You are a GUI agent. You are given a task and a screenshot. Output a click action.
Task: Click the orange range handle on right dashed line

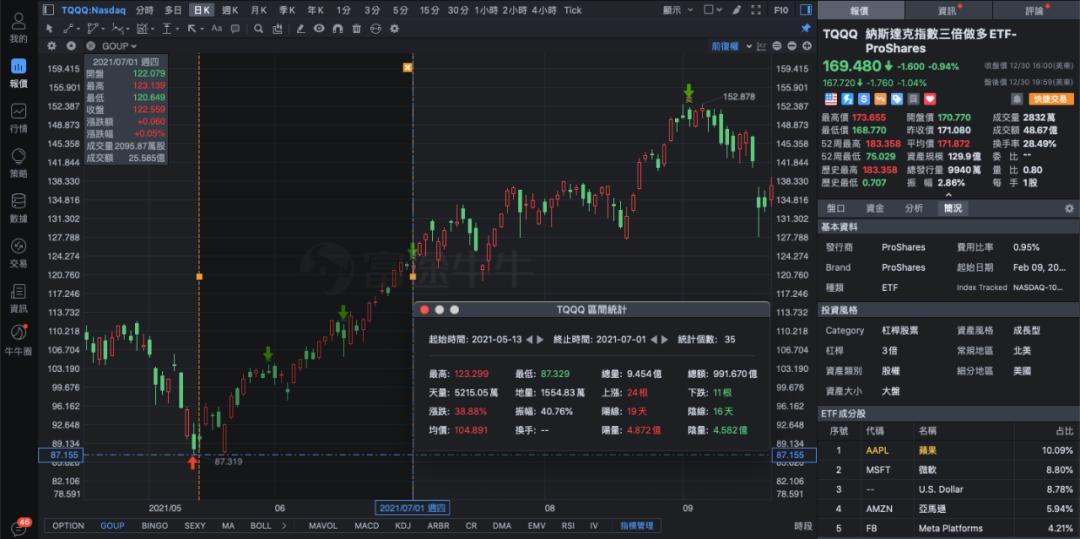(x=413, y=276)
